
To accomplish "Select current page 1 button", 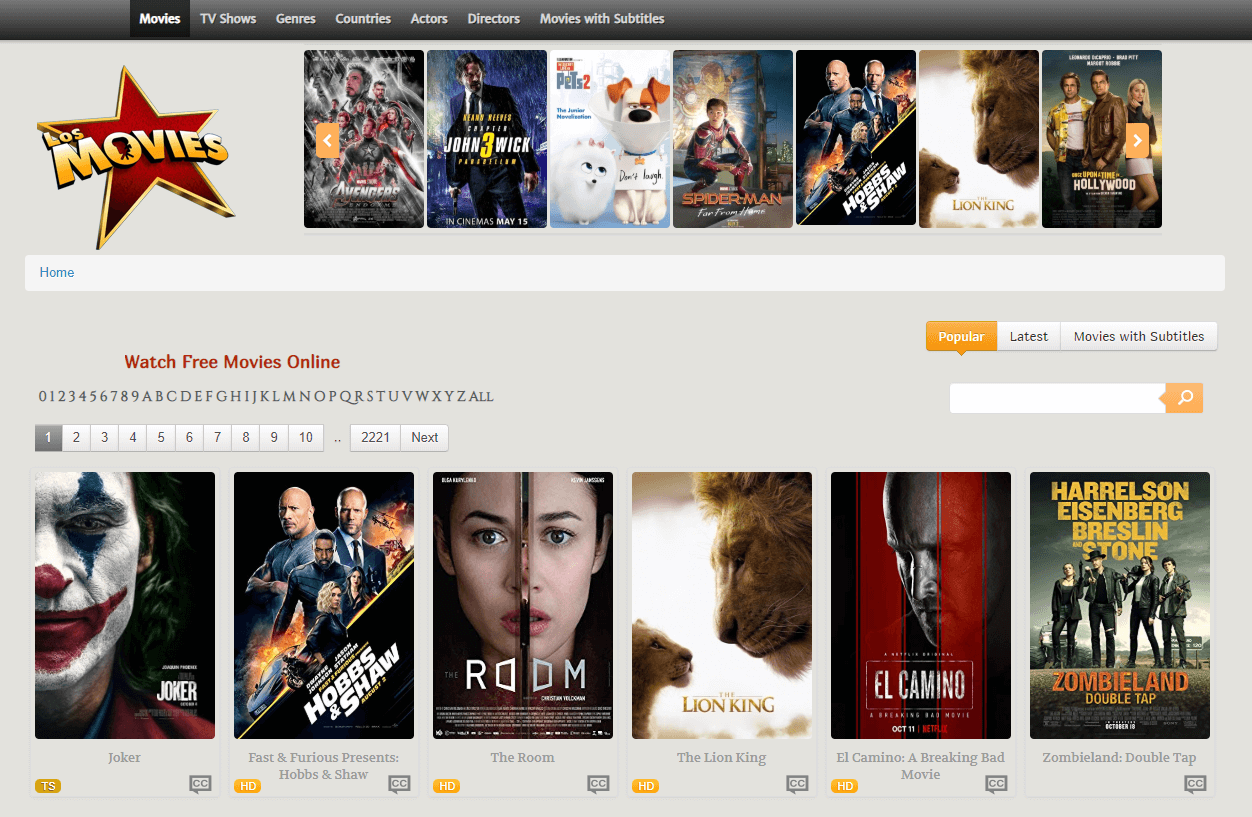I will (48, 437).
